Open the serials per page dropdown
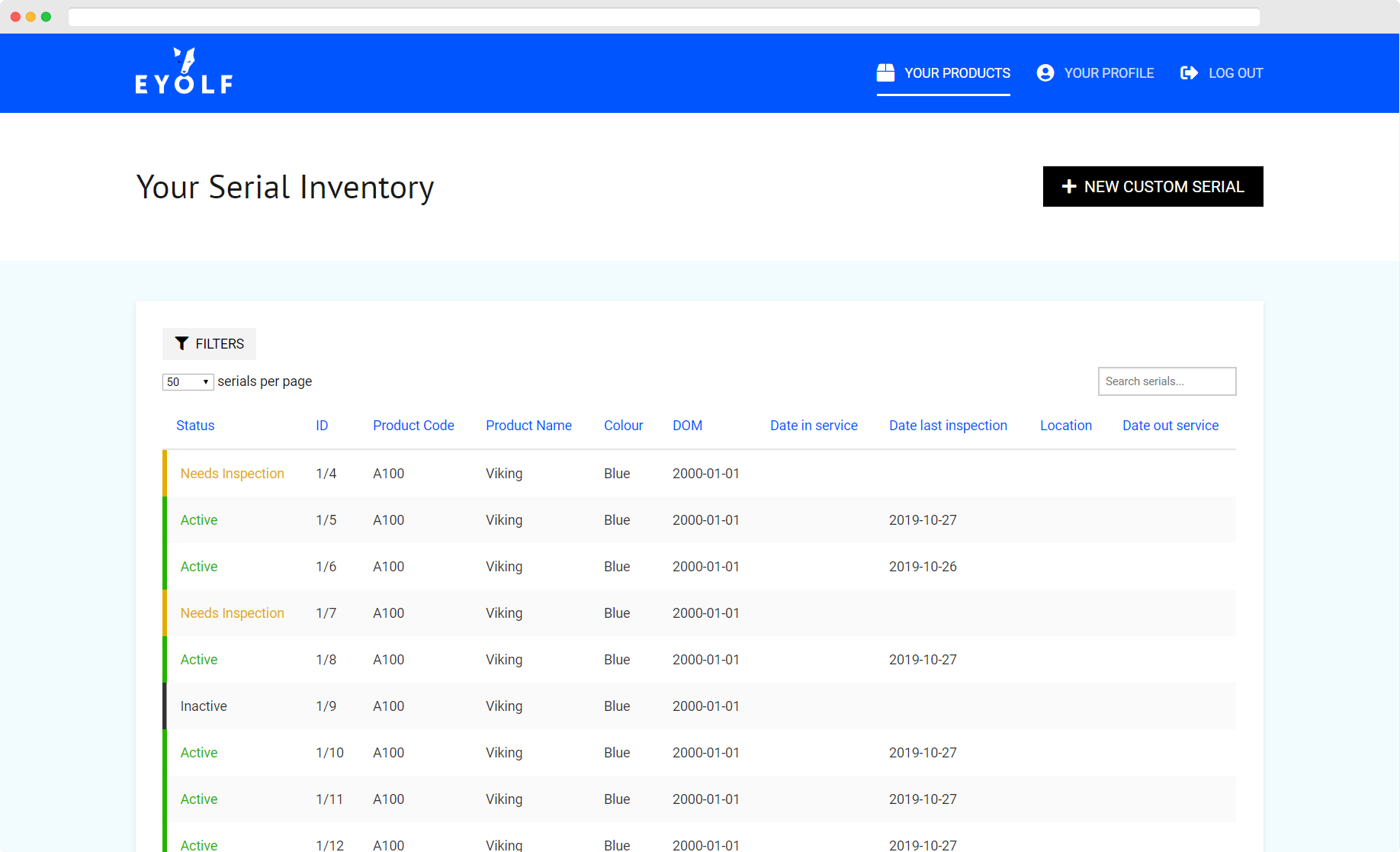Image resolution: width=1400 pixels, height=852 pixels. tap(188, 381)
